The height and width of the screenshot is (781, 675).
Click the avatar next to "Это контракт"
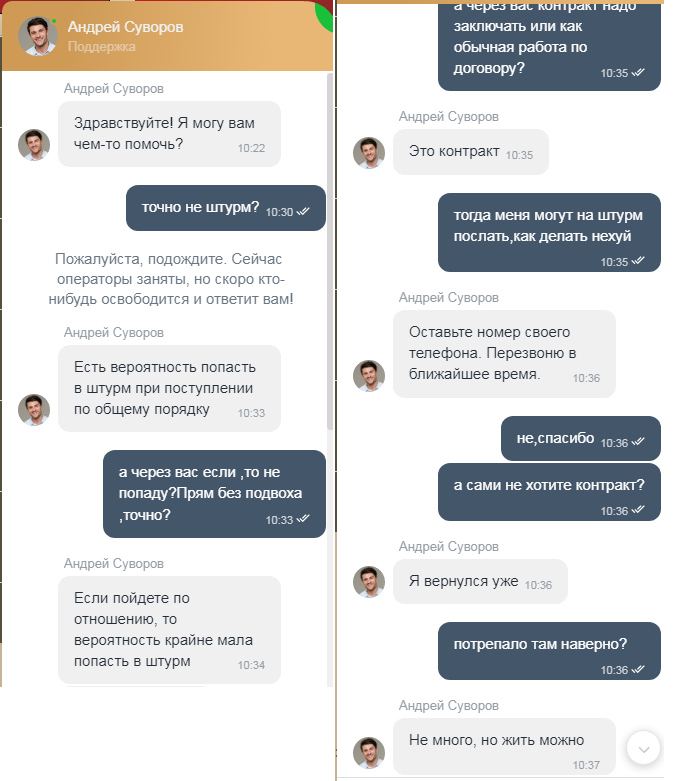coord(369,153)
